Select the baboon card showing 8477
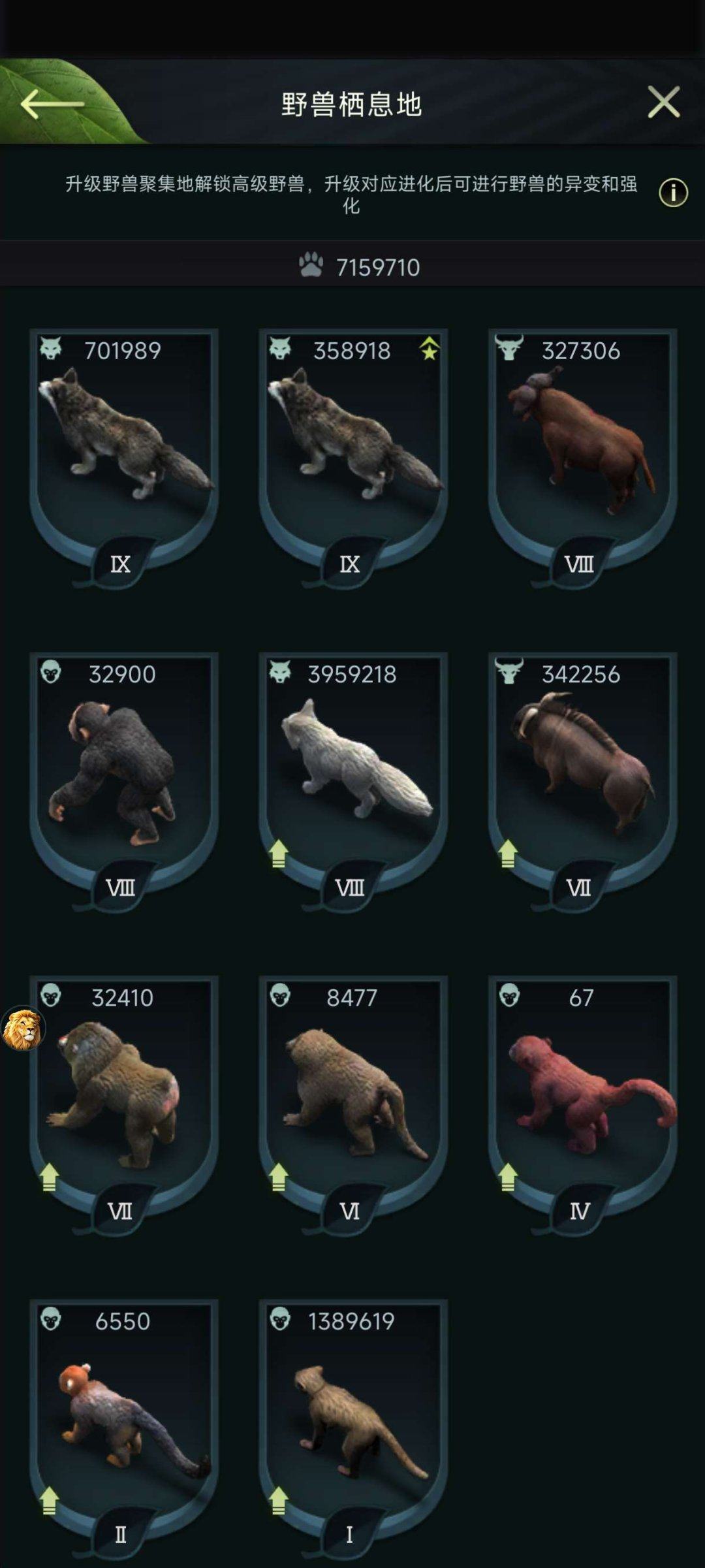The height and width of the screenshot is (1568, 705). pyautogui.click(x=353, y=1104)
